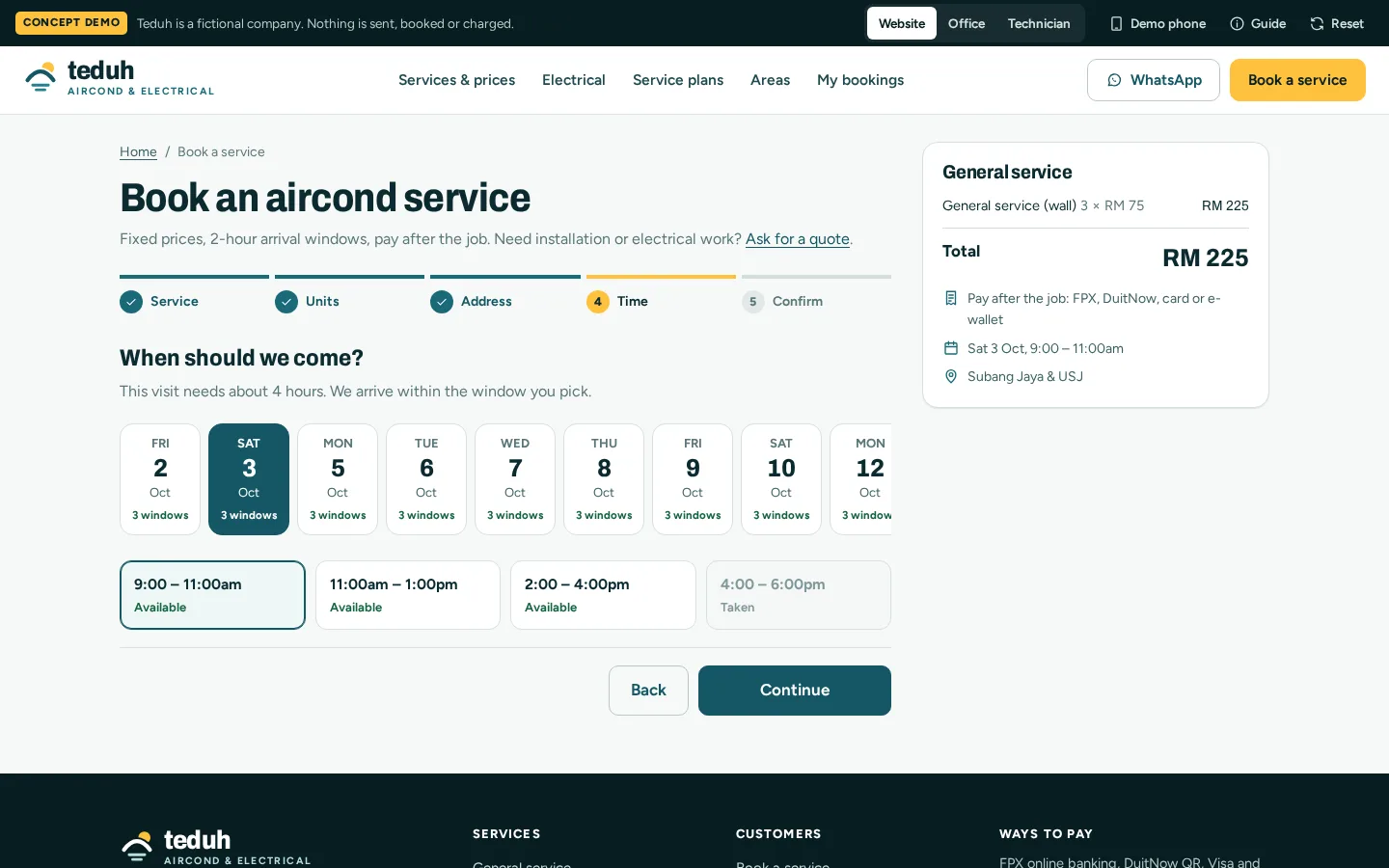This screenshot has width=1389, height=868.
Task: Click the location pin beside Subang Jaya
Action: [x=951, y=376]
